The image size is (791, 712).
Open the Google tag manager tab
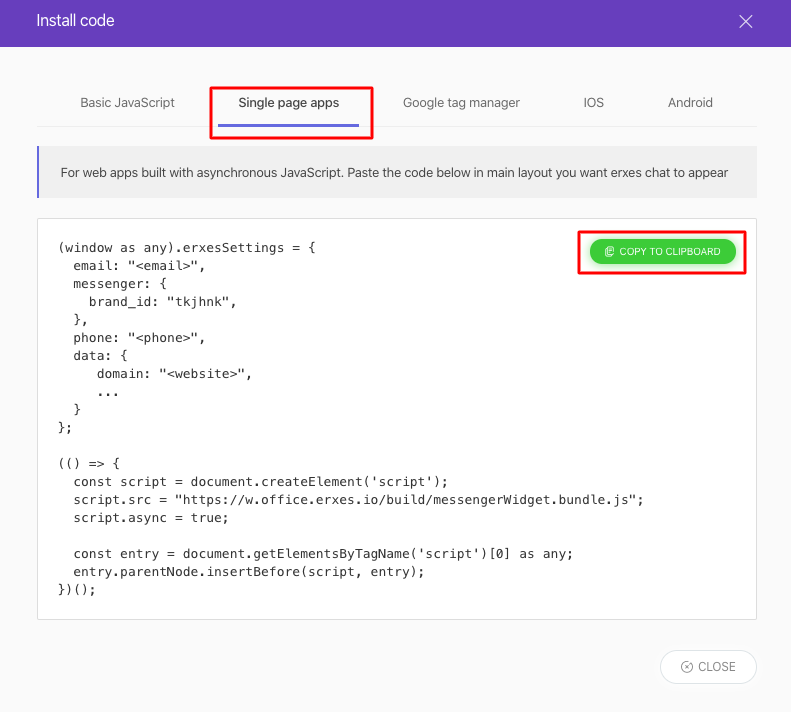461,103
